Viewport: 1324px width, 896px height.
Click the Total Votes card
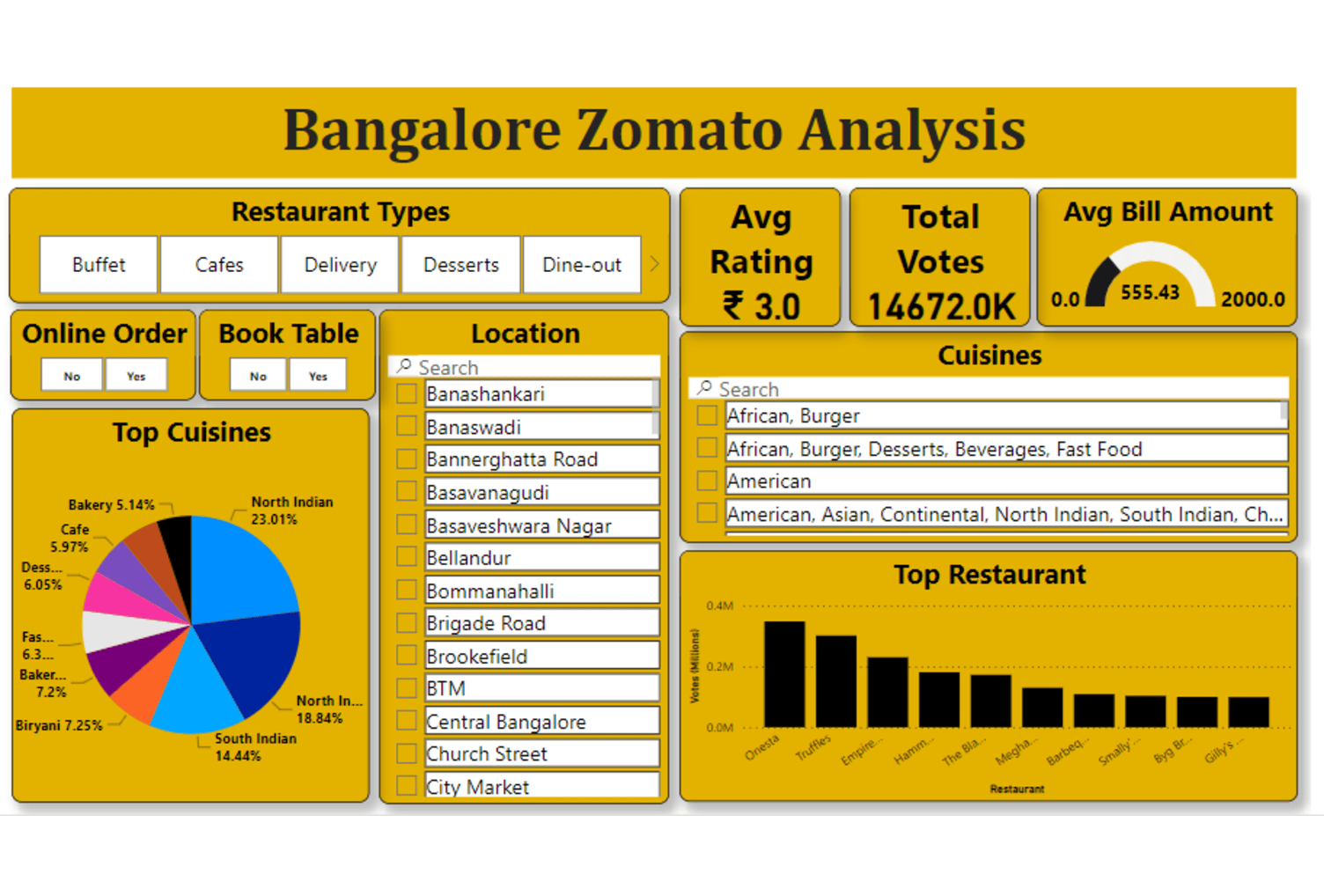pyautogui.click(x=940, y=258)
